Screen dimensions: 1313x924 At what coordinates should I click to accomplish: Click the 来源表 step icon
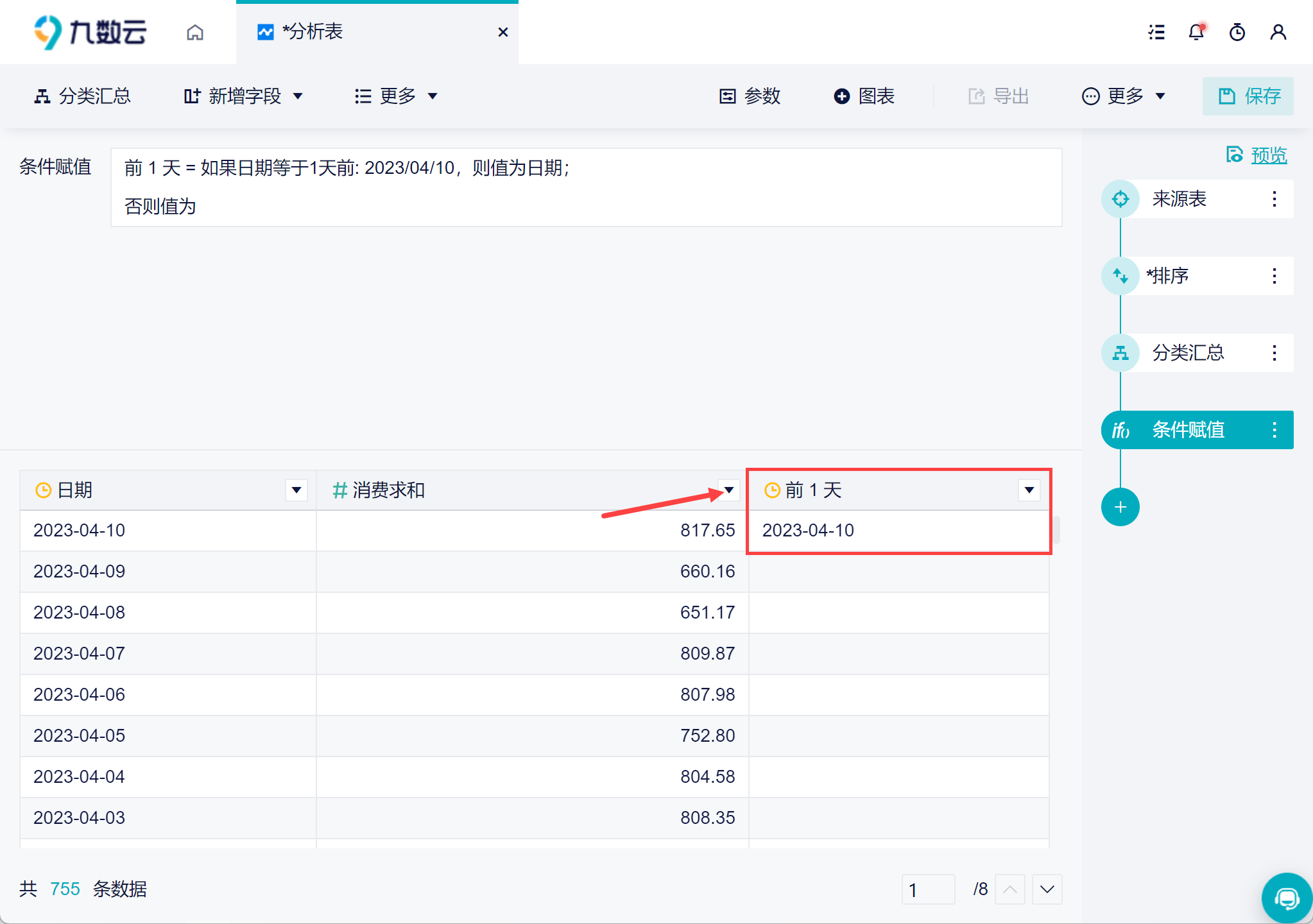point(1120,199)
